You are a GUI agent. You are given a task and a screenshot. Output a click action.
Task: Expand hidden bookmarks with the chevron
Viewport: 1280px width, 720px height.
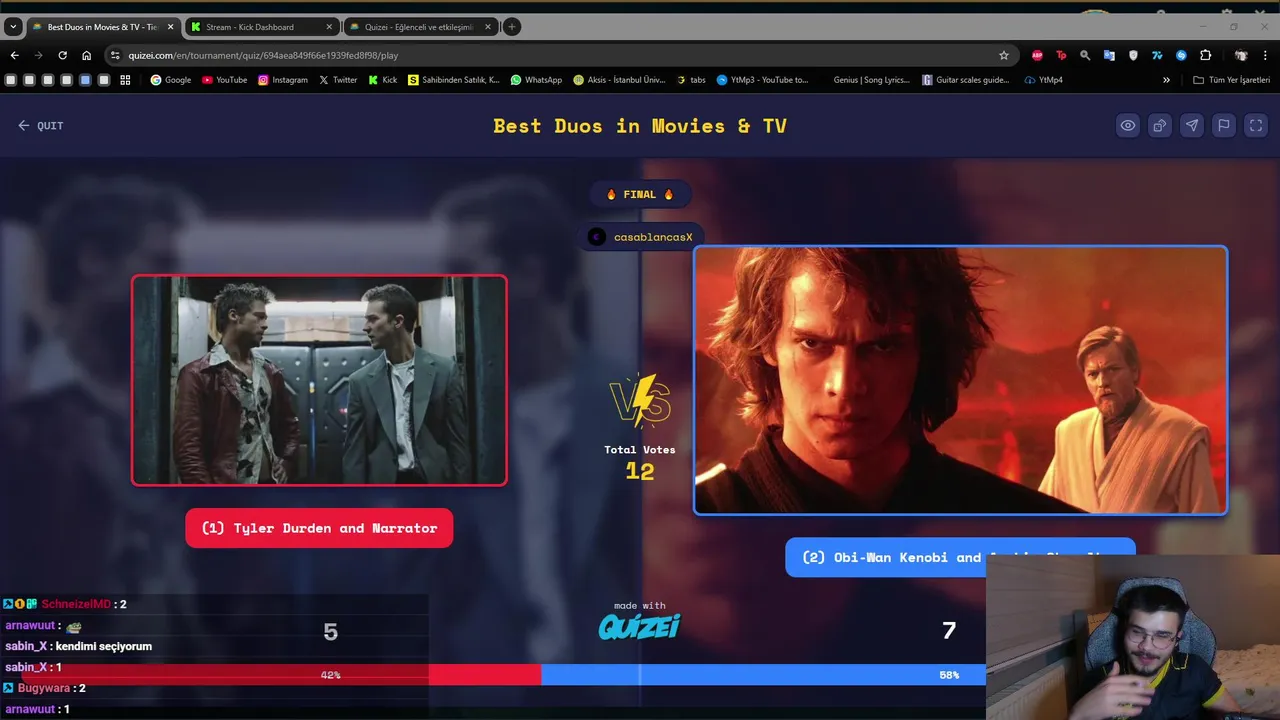1166,80
